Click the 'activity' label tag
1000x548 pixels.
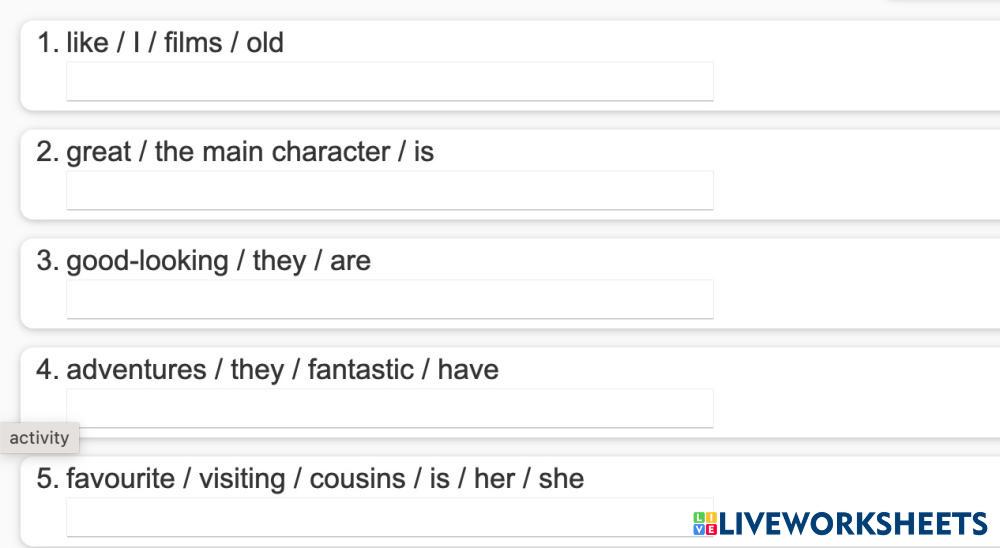(39, 437)
